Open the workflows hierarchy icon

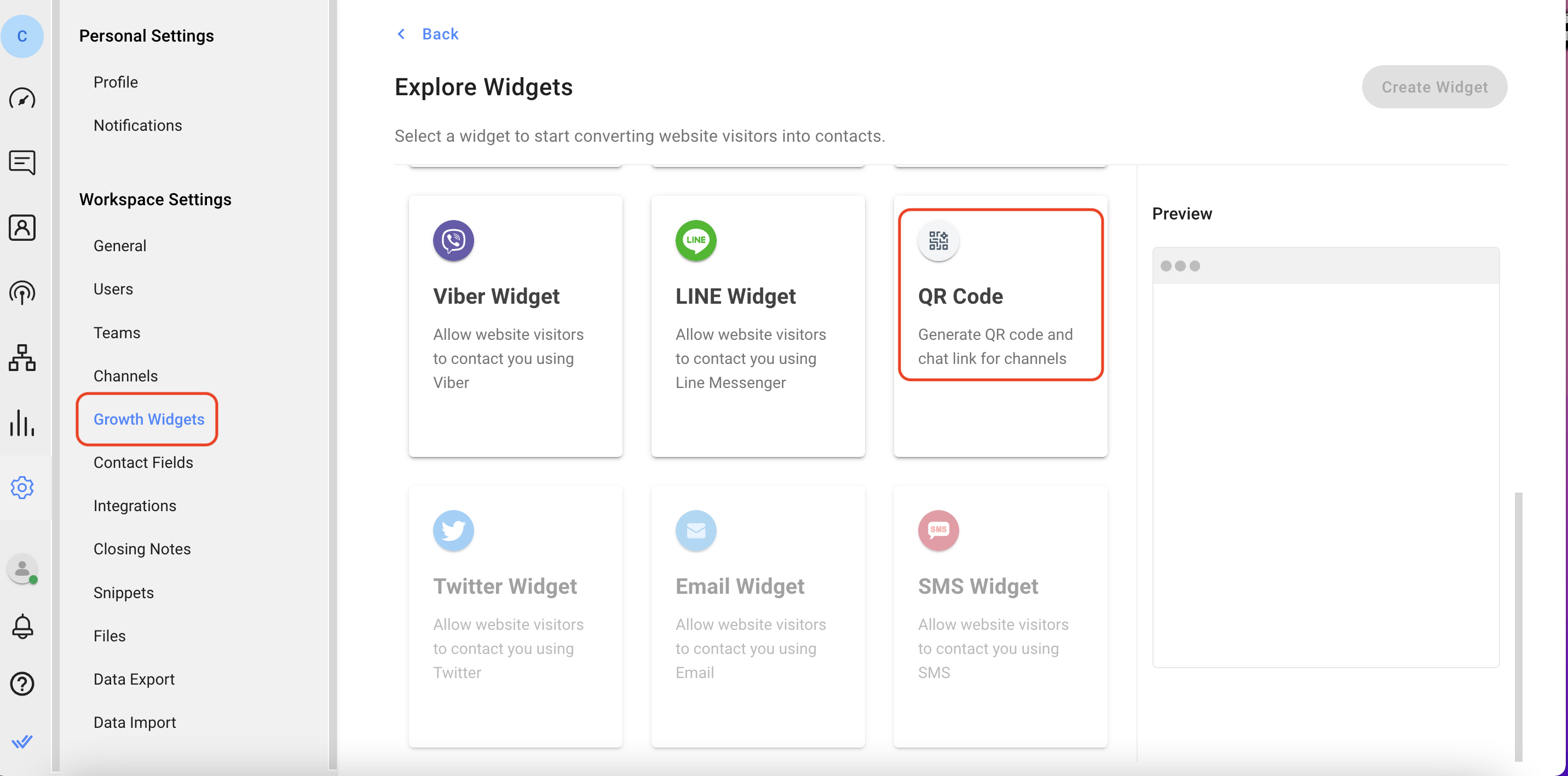pos(22,358)
